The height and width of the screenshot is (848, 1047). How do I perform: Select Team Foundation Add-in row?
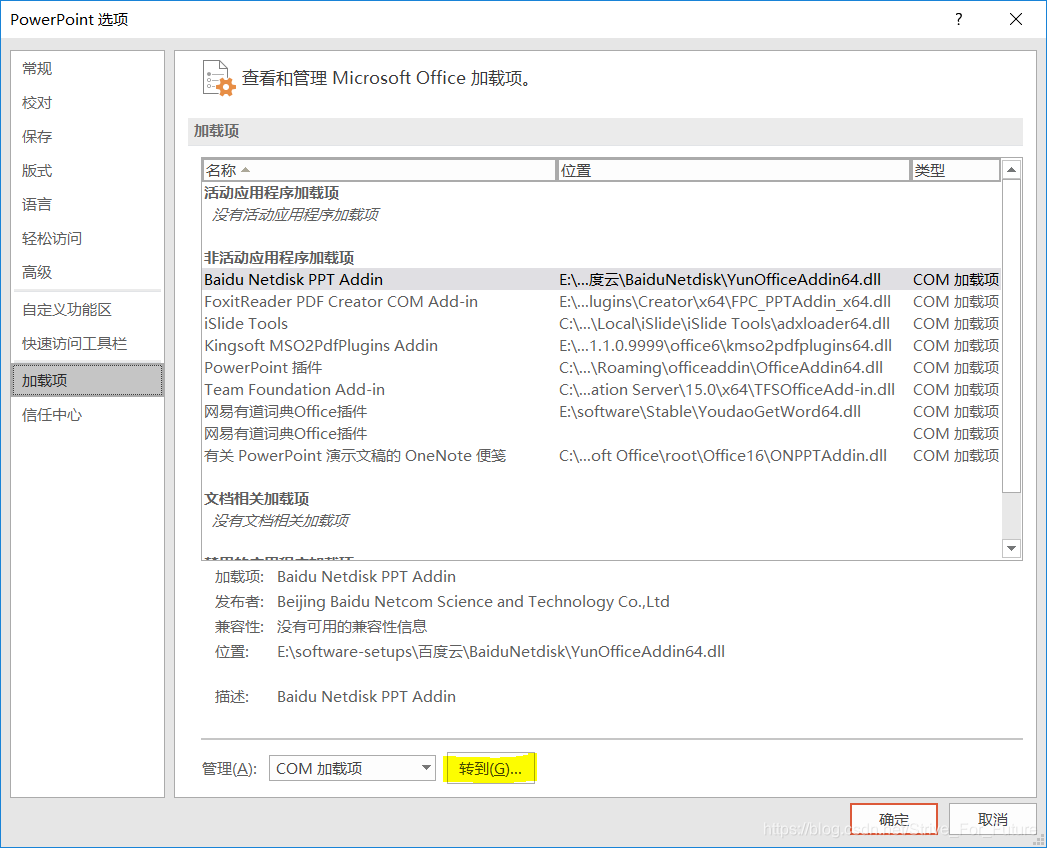click(x=601, y=390)
